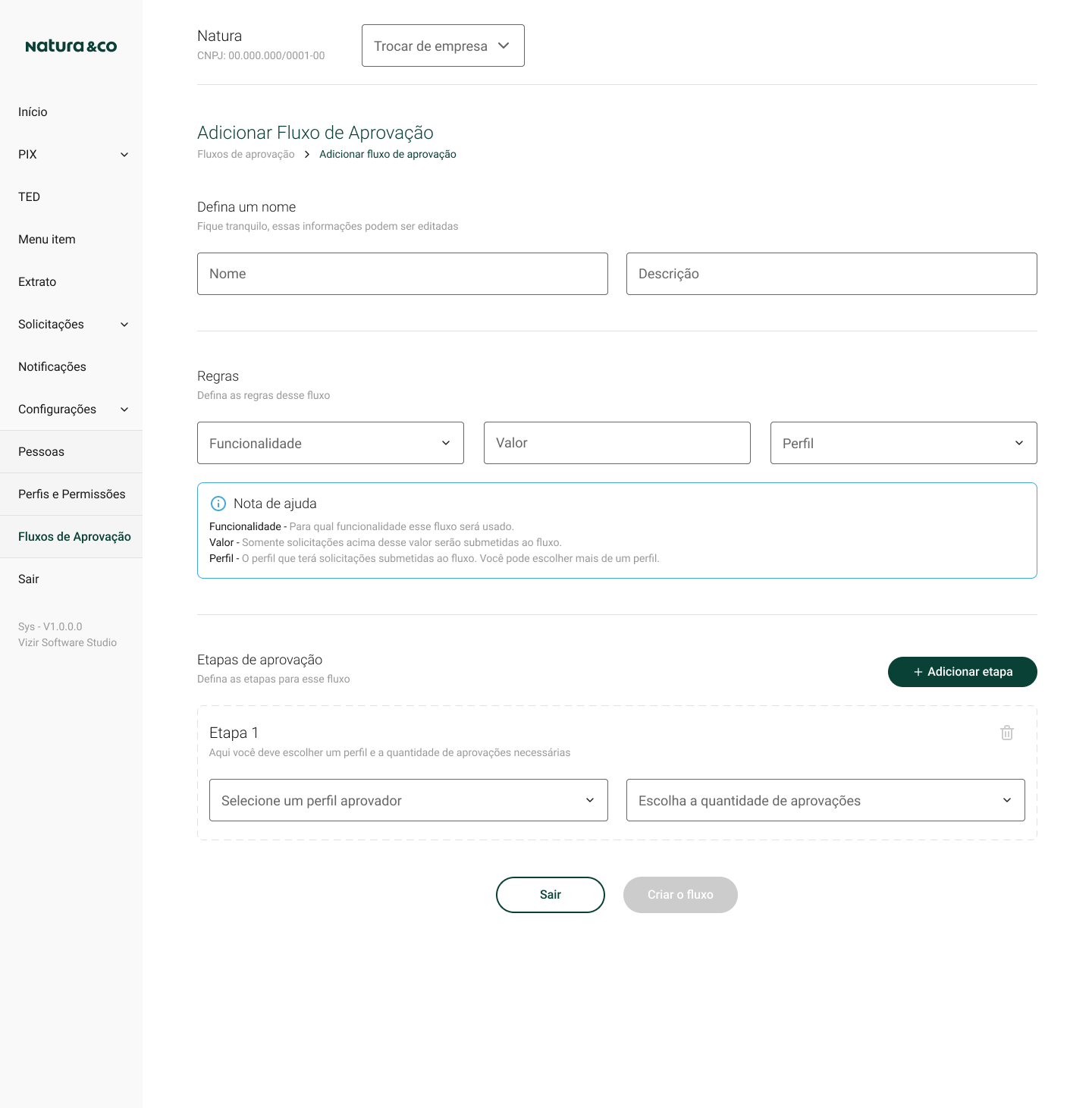Click the breadcrumb chevron after Fluxos de aprovação
The width and height of the screenshot is (1092, 1108).
click(306, 154)
